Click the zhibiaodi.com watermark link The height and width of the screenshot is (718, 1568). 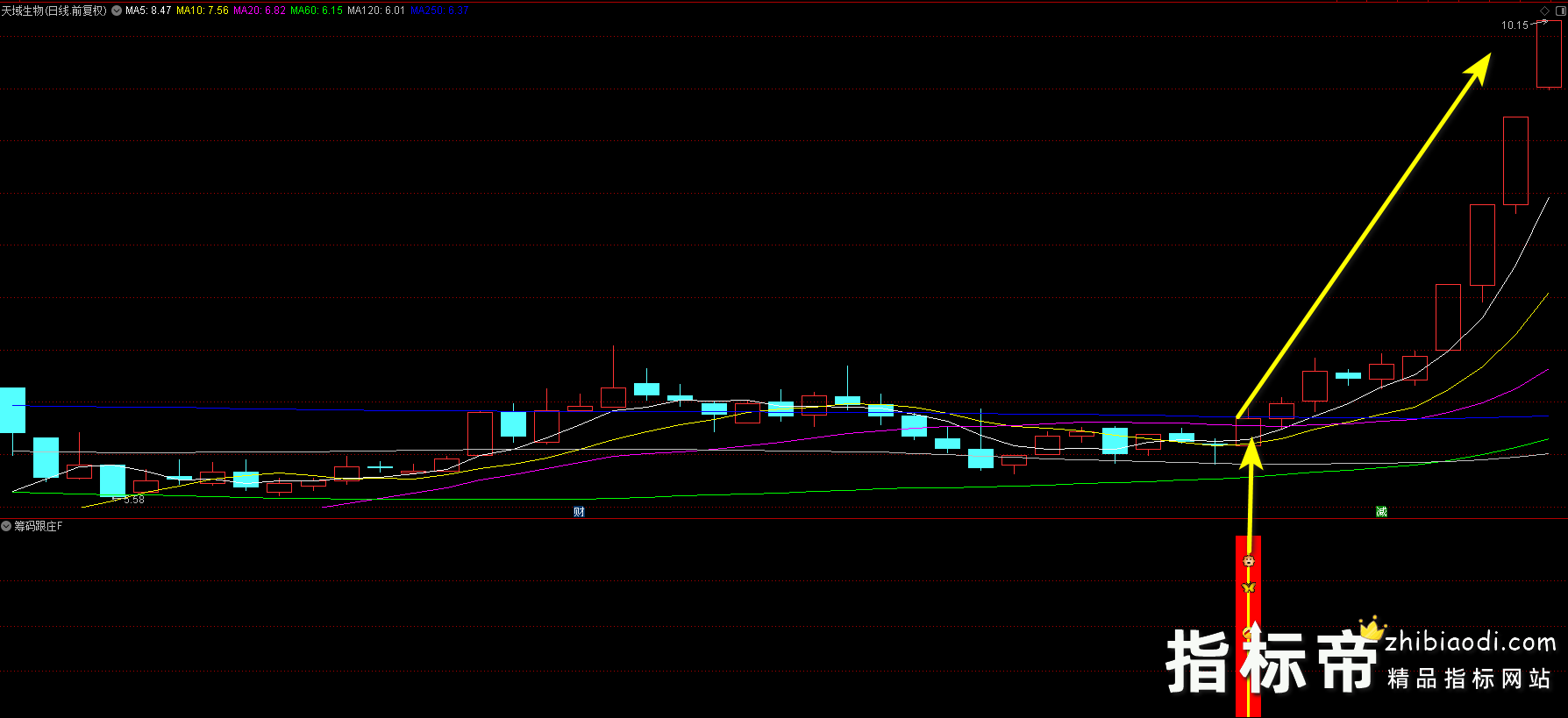(x=1470, y=643)
